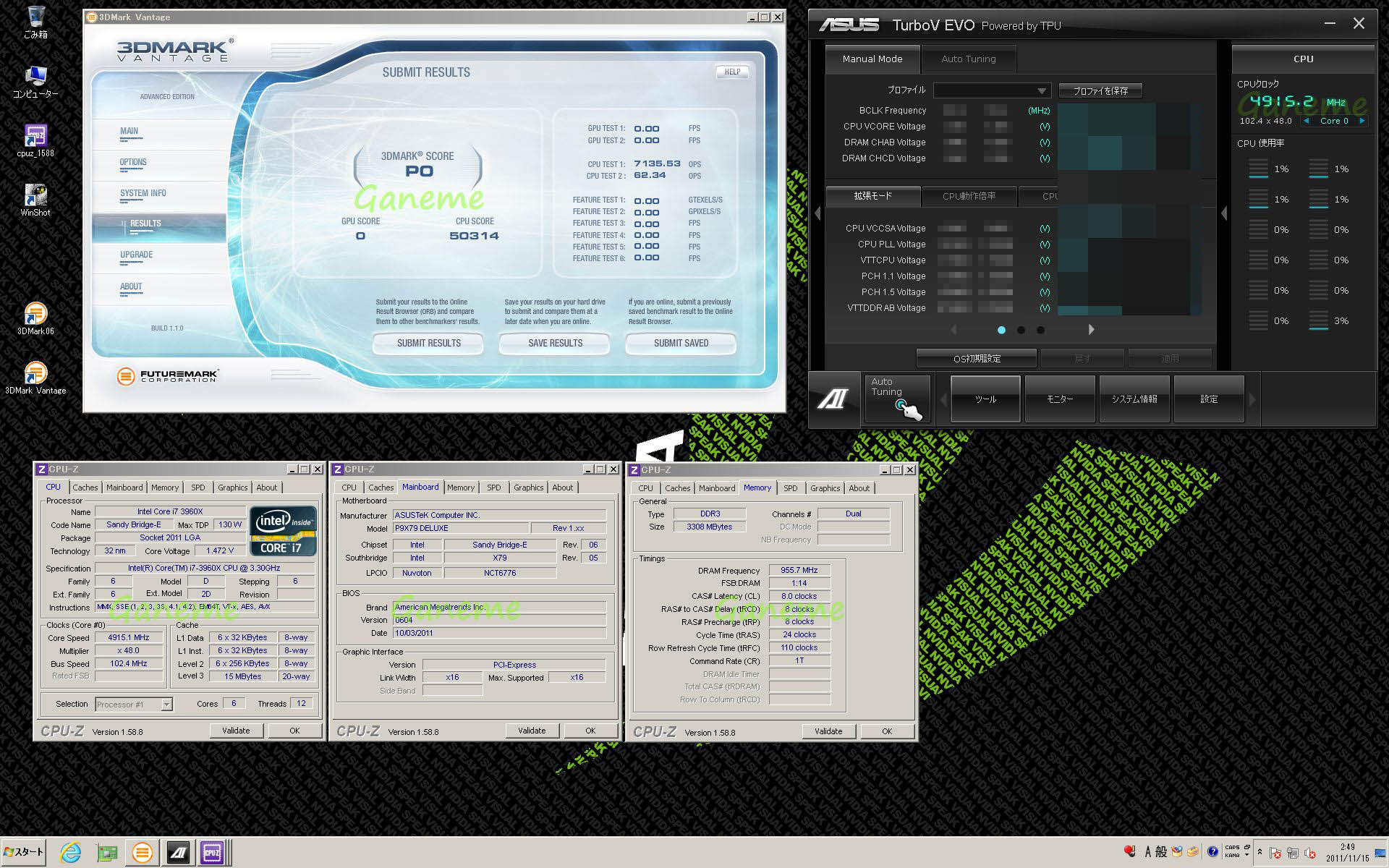Open the Processor selection dropdown in CPU-Z
Screen dimensions: 1389x868
tap(167, 704)
